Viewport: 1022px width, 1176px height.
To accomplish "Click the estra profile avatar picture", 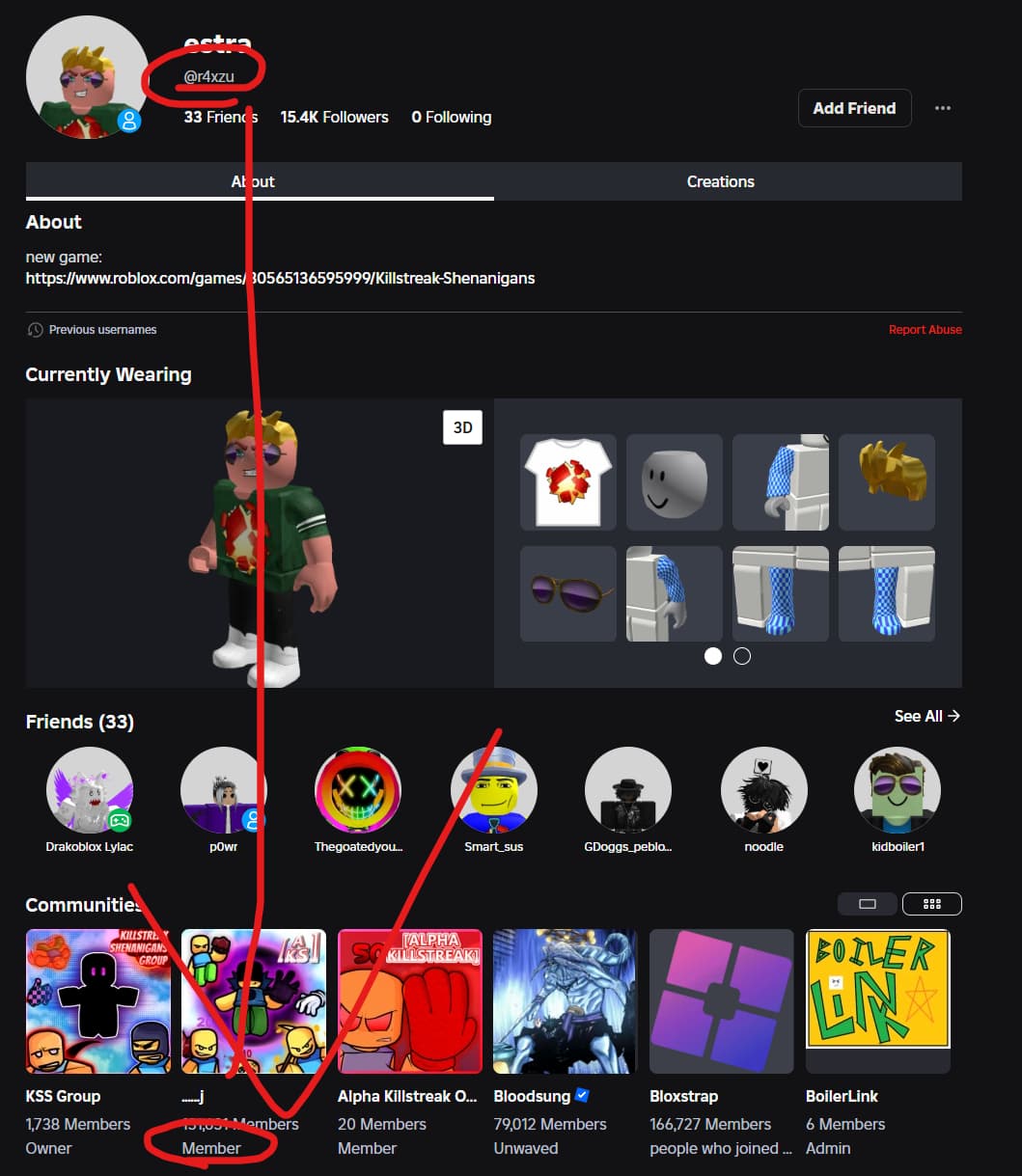I will 87,77.
